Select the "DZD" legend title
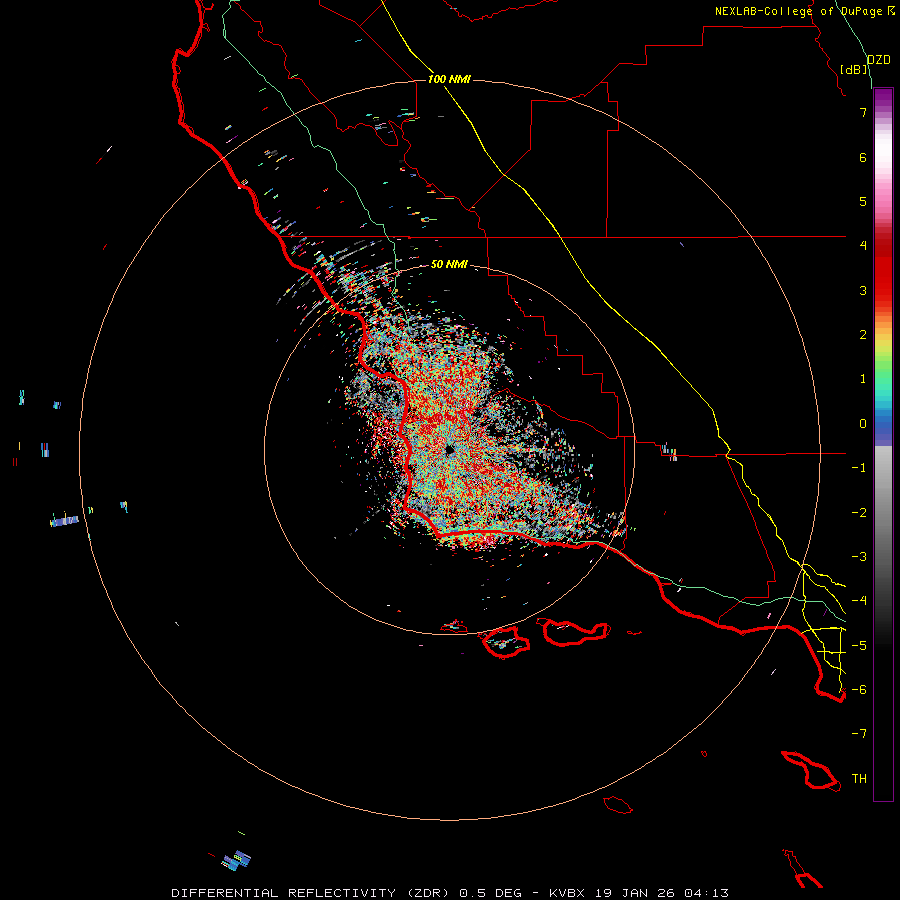Viewport: 900px width, 900px height. (x=879, y=60)
